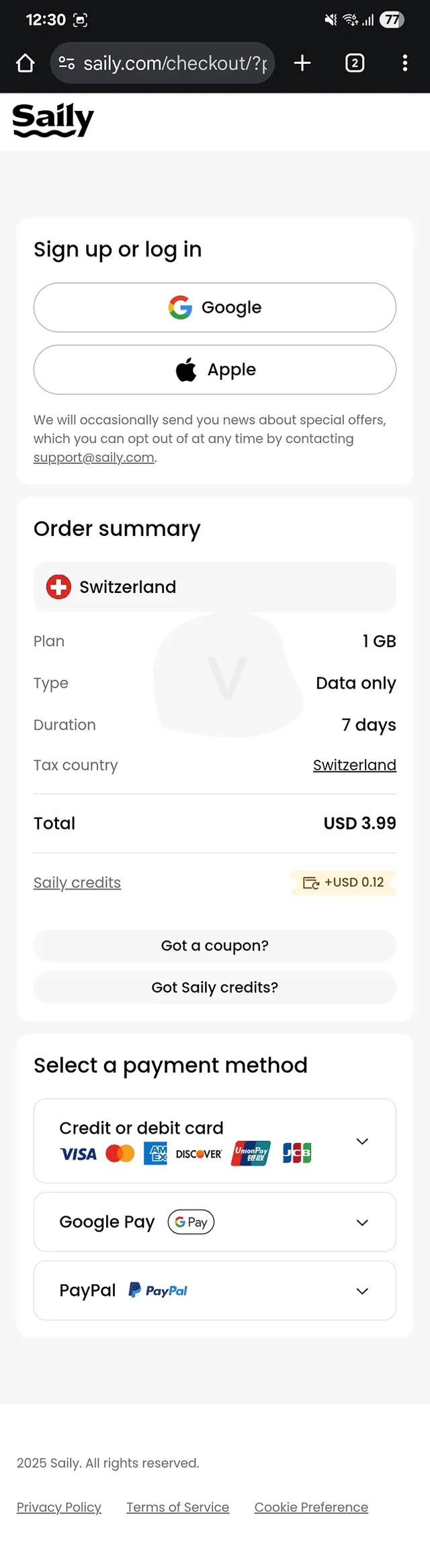This screenshot has height=1568, width=430.
Task: Tap the Visa card logo
Action: [x=79, y=1154]
